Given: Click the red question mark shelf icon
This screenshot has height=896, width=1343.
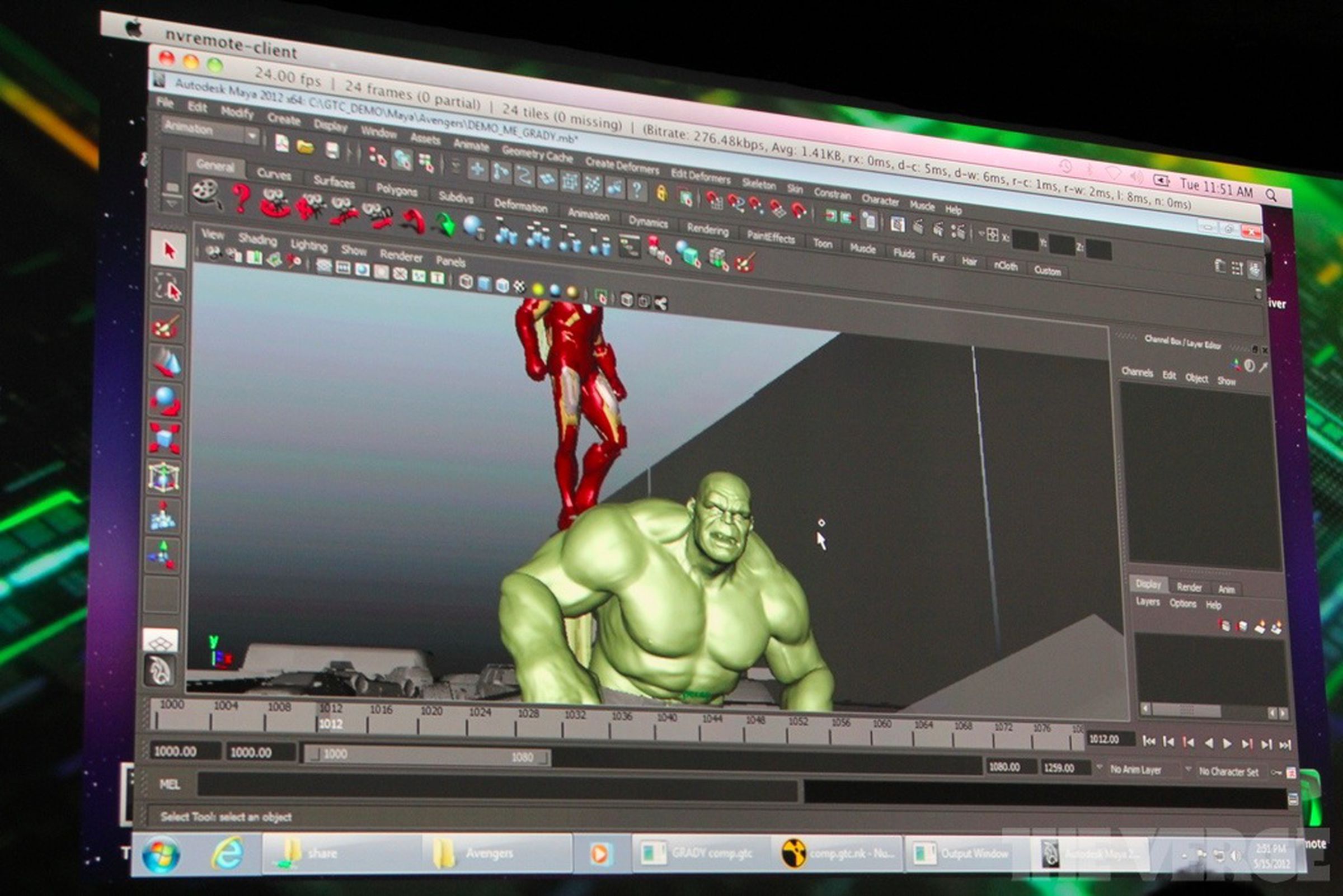Looking at the screenshot, I should pyautogui.click(x=241, y=199).
